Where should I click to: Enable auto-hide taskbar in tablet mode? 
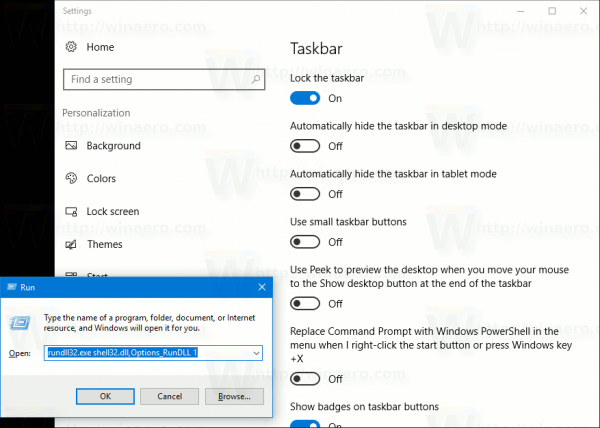(305, 194)
